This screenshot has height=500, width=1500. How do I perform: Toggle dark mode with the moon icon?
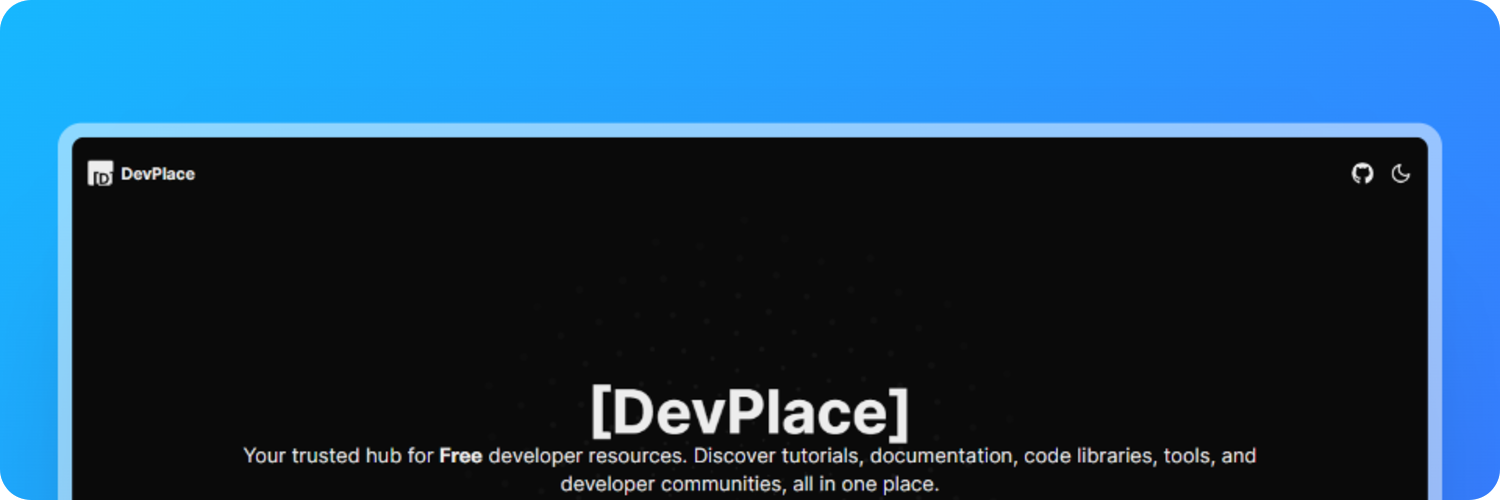coord(1401,173)
